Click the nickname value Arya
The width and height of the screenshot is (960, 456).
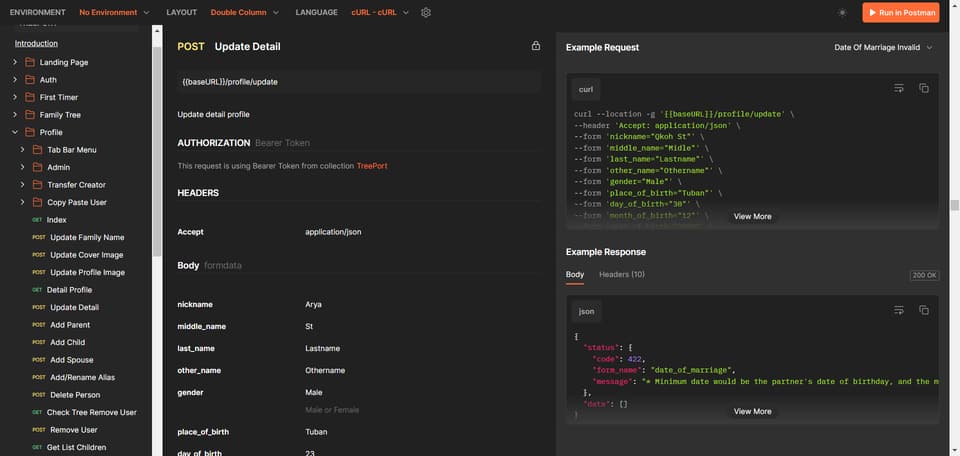pos(313,305)
